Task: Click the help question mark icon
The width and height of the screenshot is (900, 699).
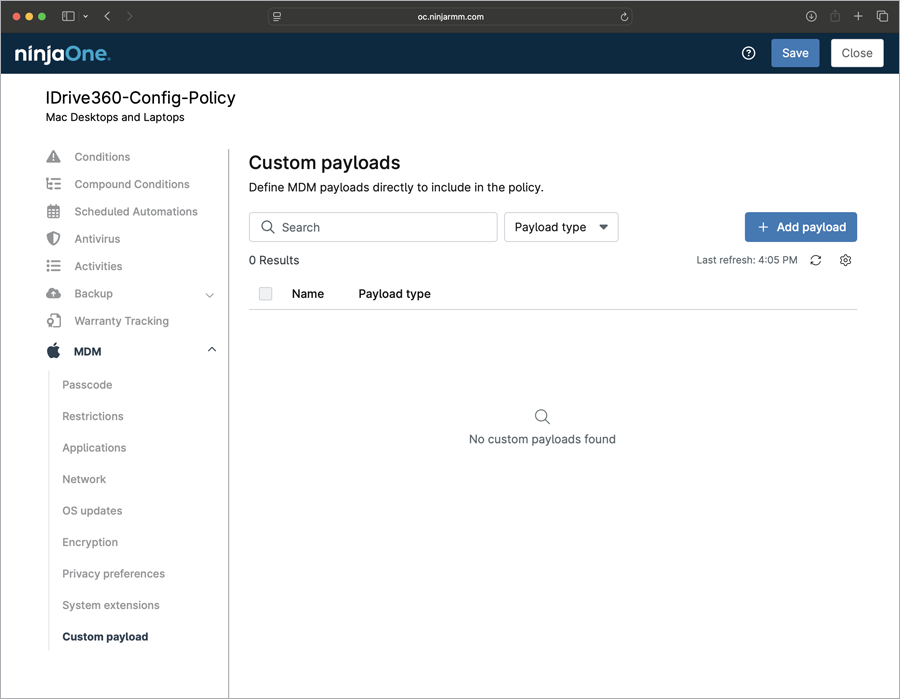Action: (x=748, y=53)
